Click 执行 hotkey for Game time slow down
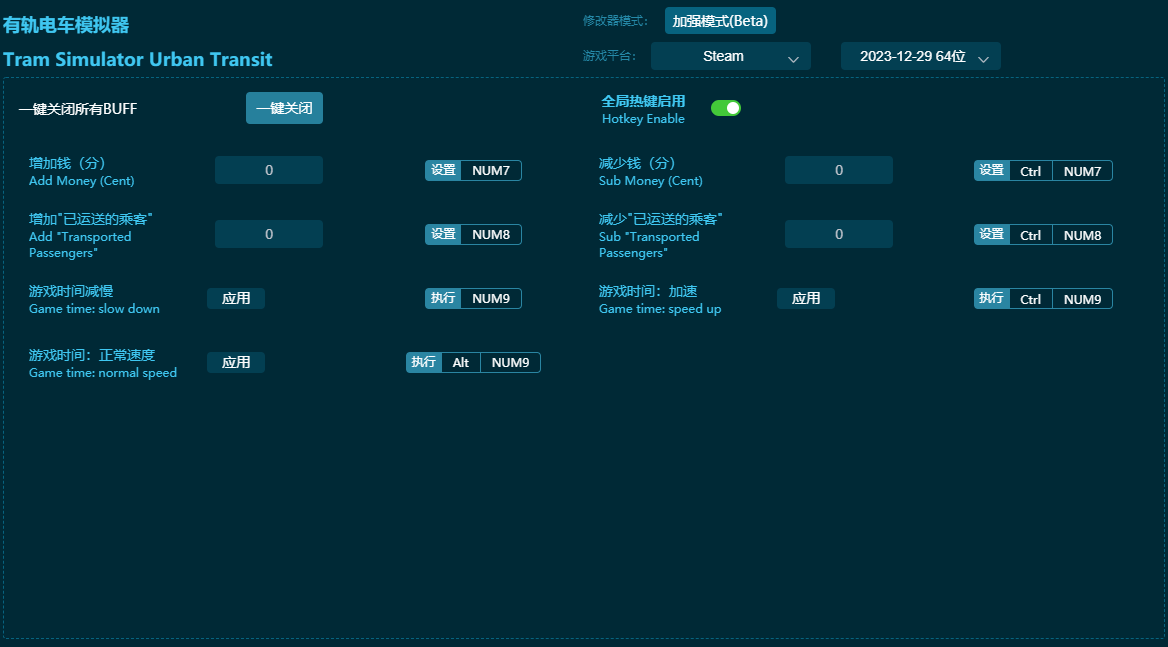1168x647 pixels. [443, 299]
